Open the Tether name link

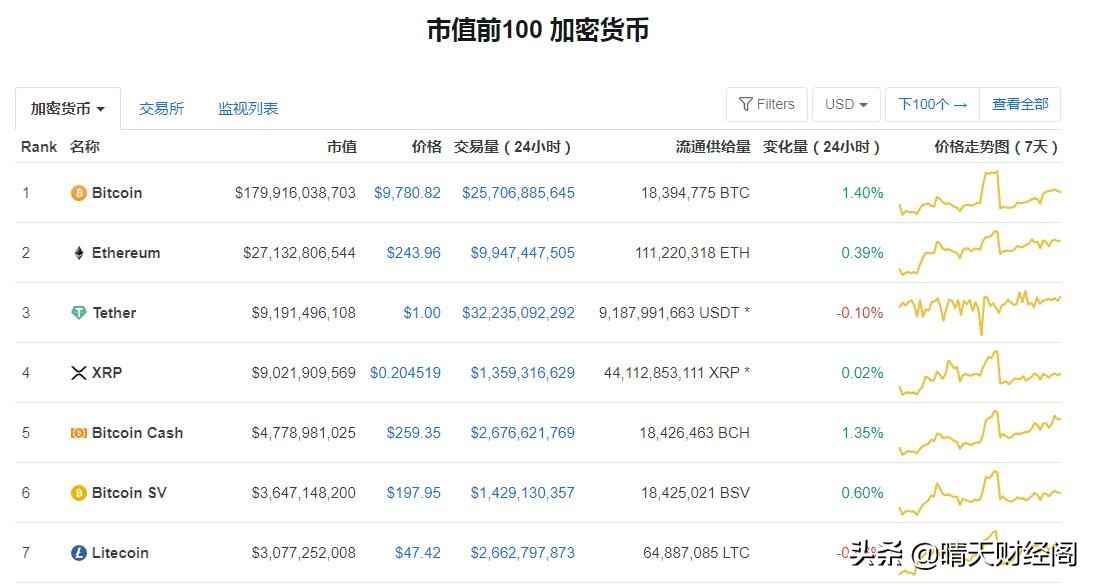114,313
